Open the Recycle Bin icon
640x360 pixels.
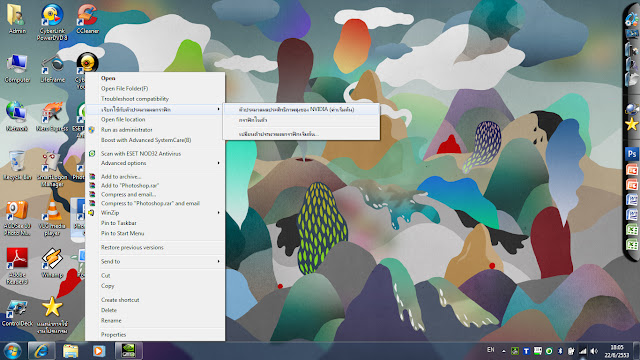17,165
